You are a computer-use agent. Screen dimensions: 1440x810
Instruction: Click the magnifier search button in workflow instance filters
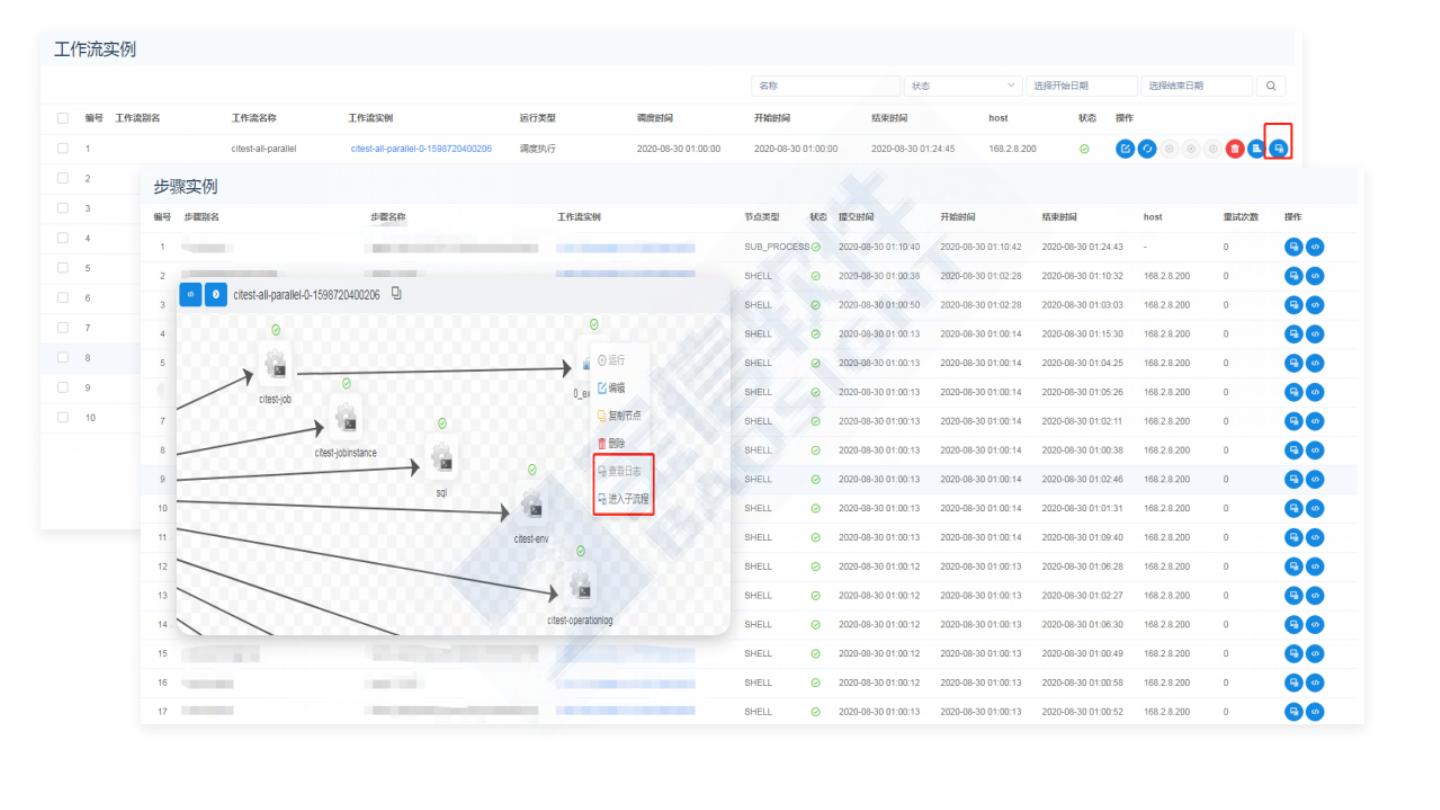click(1271, 86)
